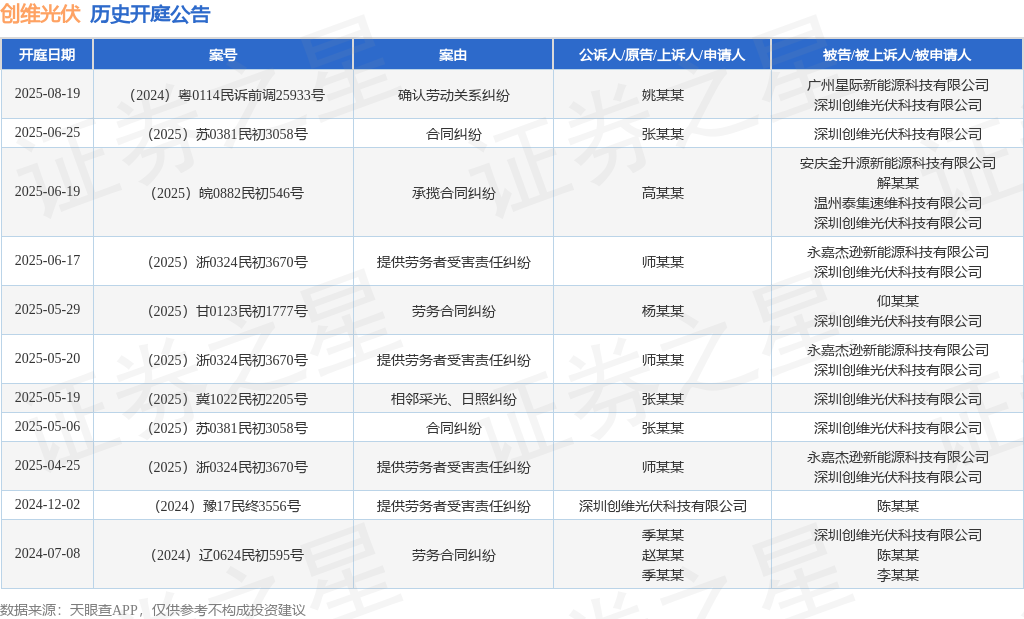Click plaintiff 杨某某
This screenshot has width=1024, height=619.
[x=662, y=311]
